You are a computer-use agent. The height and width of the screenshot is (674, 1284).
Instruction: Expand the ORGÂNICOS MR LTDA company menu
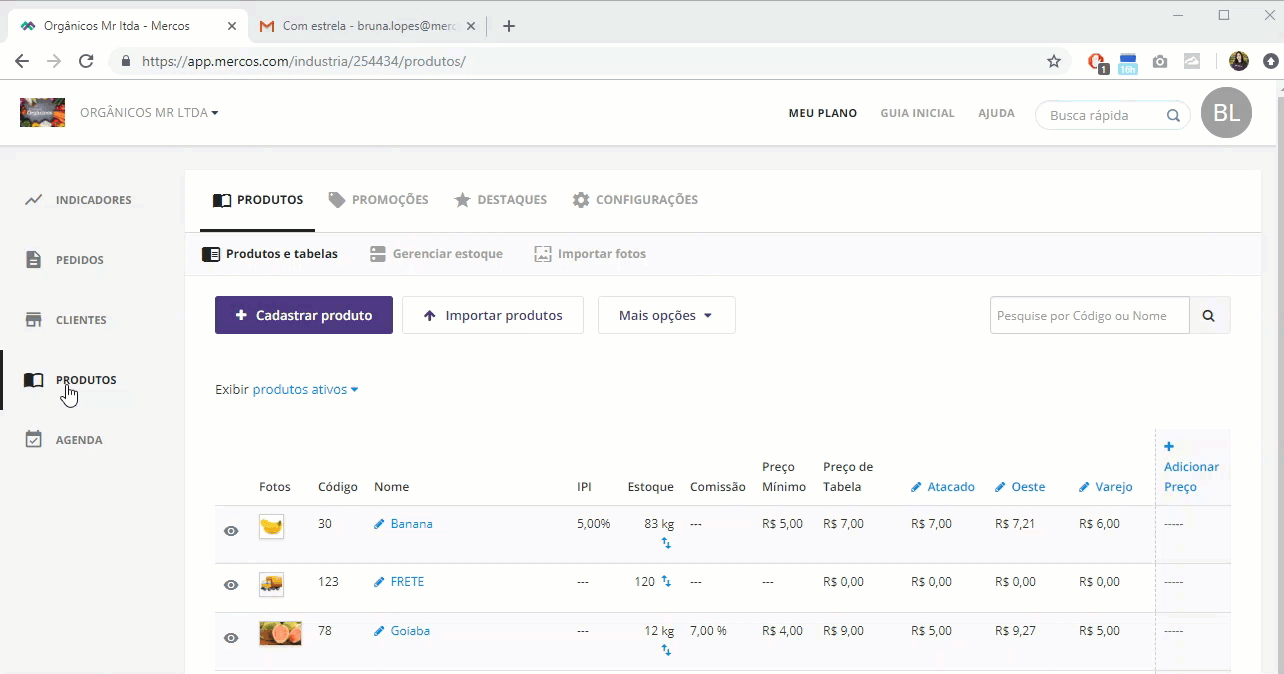[x=149, y=113]
